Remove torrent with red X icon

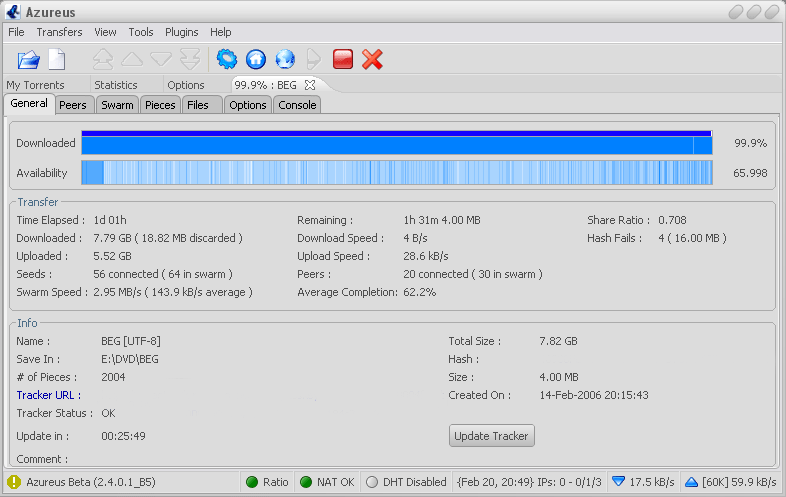(372, 59)
